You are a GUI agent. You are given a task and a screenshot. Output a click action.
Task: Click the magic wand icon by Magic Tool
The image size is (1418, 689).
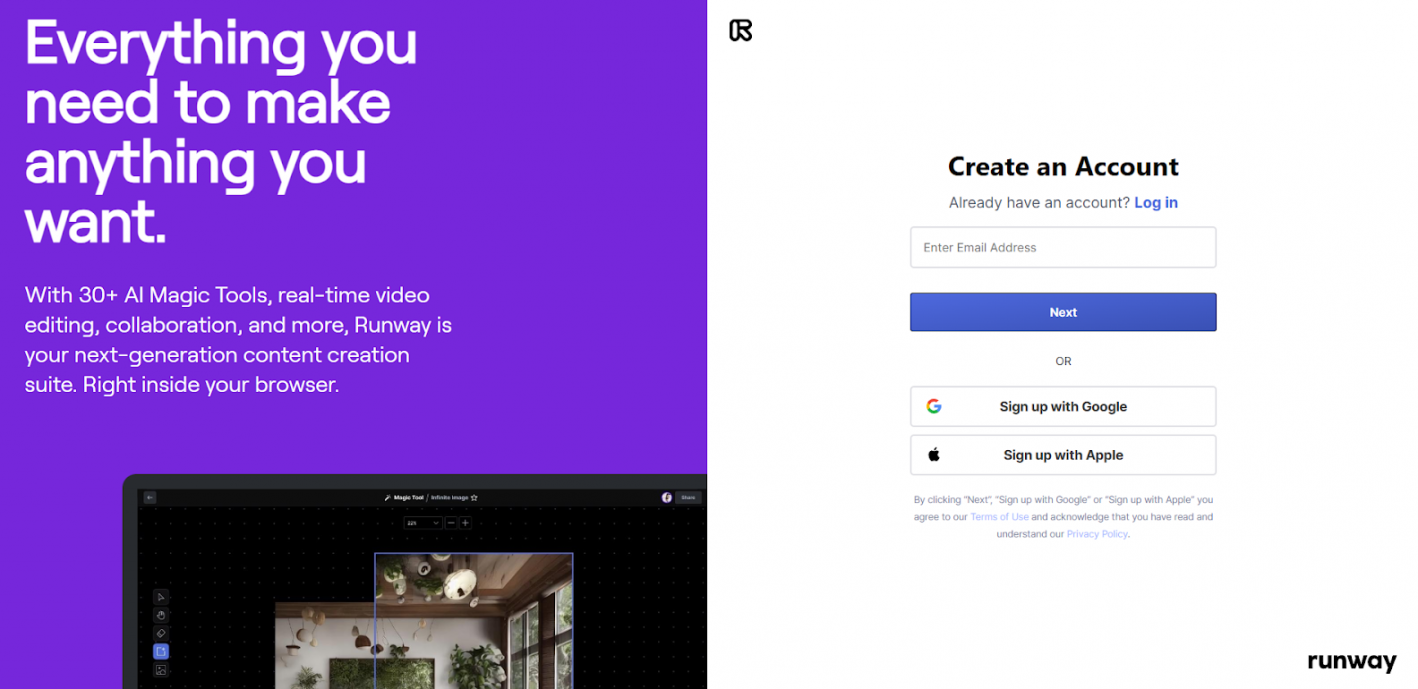pos(387,497)
